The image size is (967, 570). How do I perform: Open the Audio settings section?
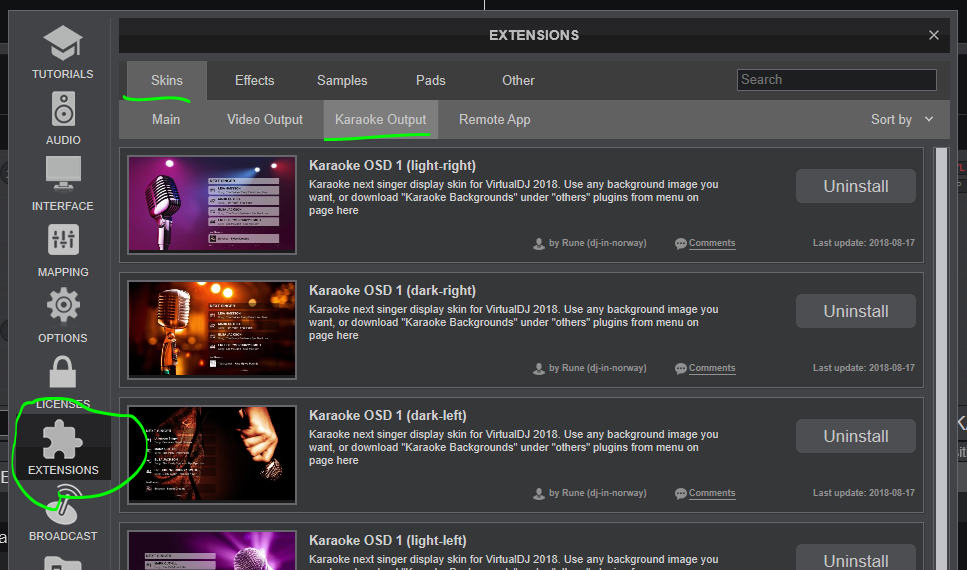click(63, 118)
